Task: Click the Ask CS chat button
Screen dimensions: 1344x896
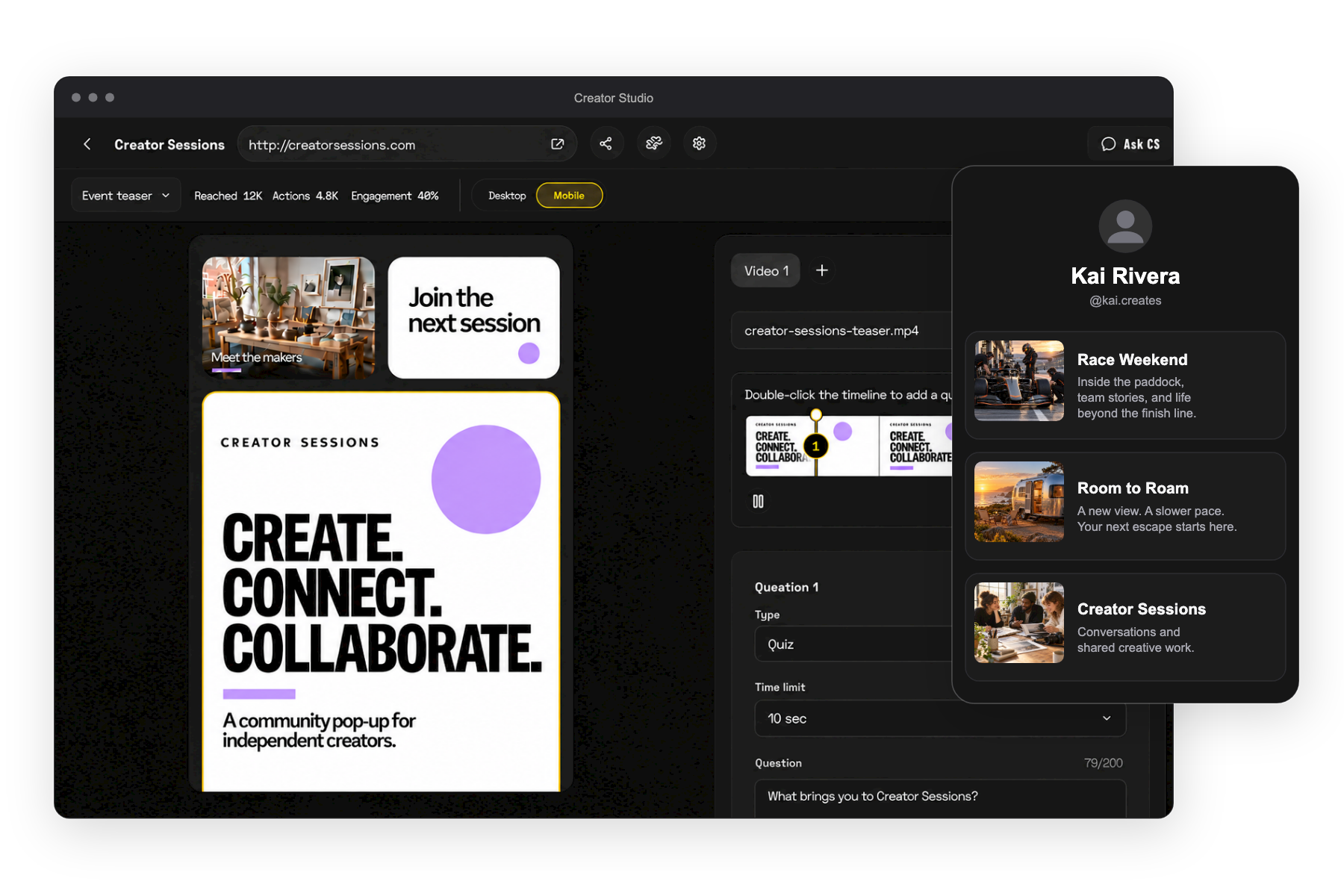Action: click(x=1130, y=144)
